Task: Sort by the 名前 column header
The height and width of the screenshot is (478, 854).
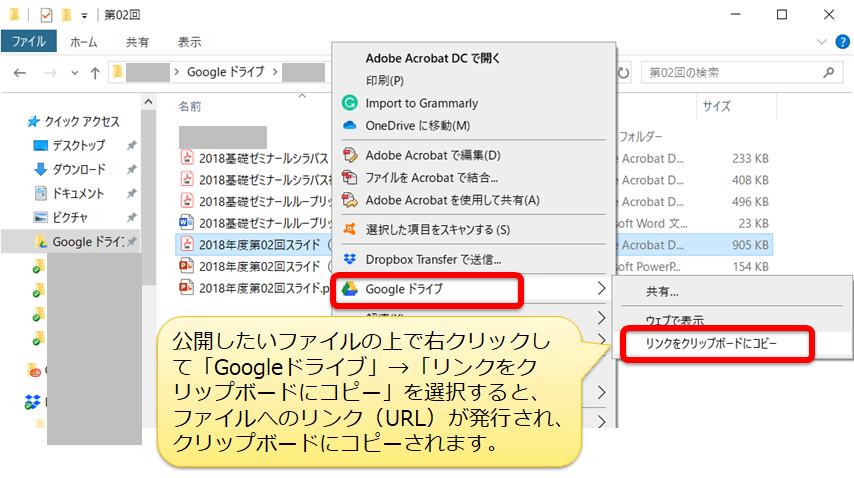Action: coord(190,106)
